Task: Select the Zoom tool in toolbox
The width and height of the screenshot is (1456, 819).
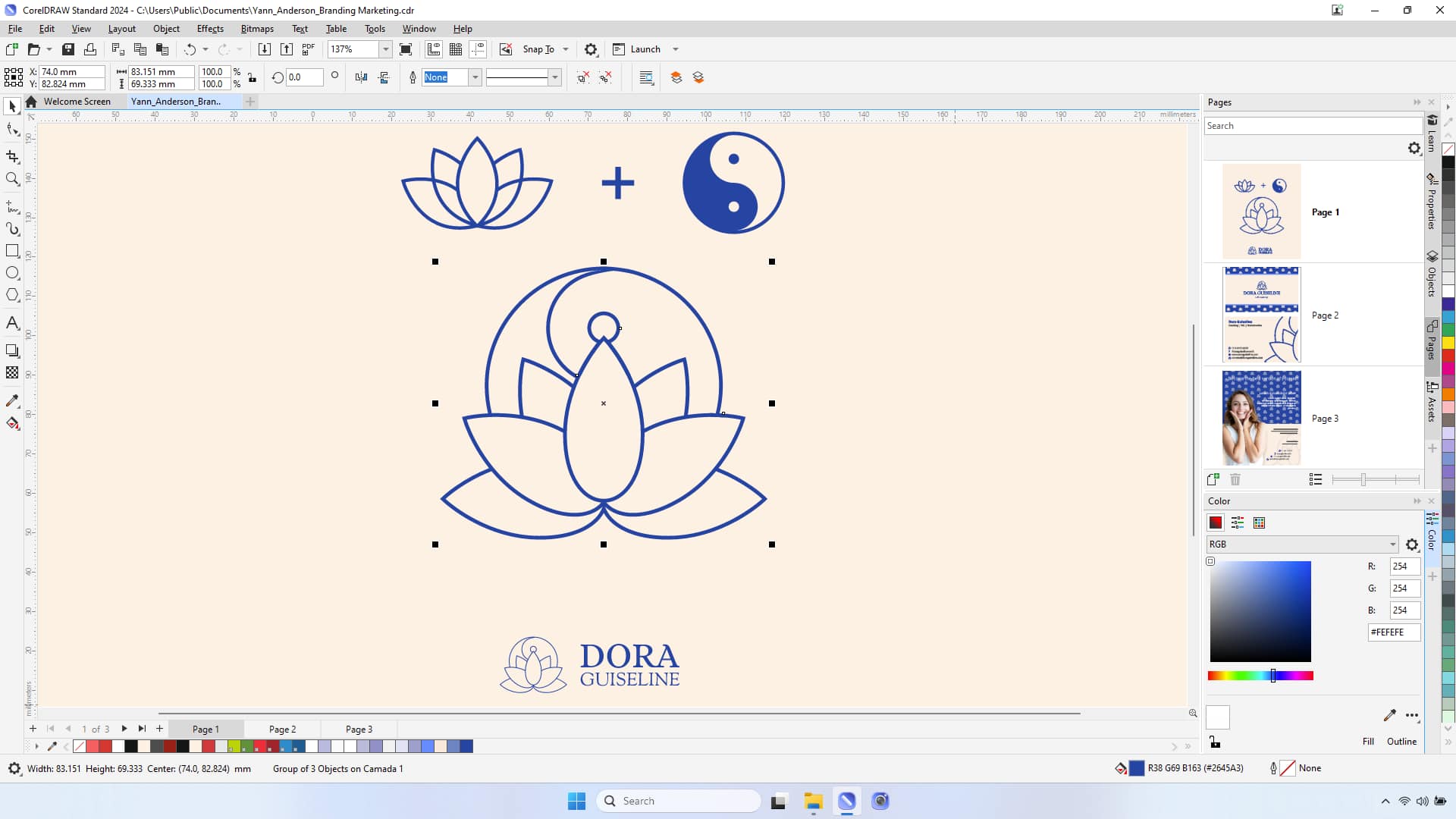Action: point(12,179)
